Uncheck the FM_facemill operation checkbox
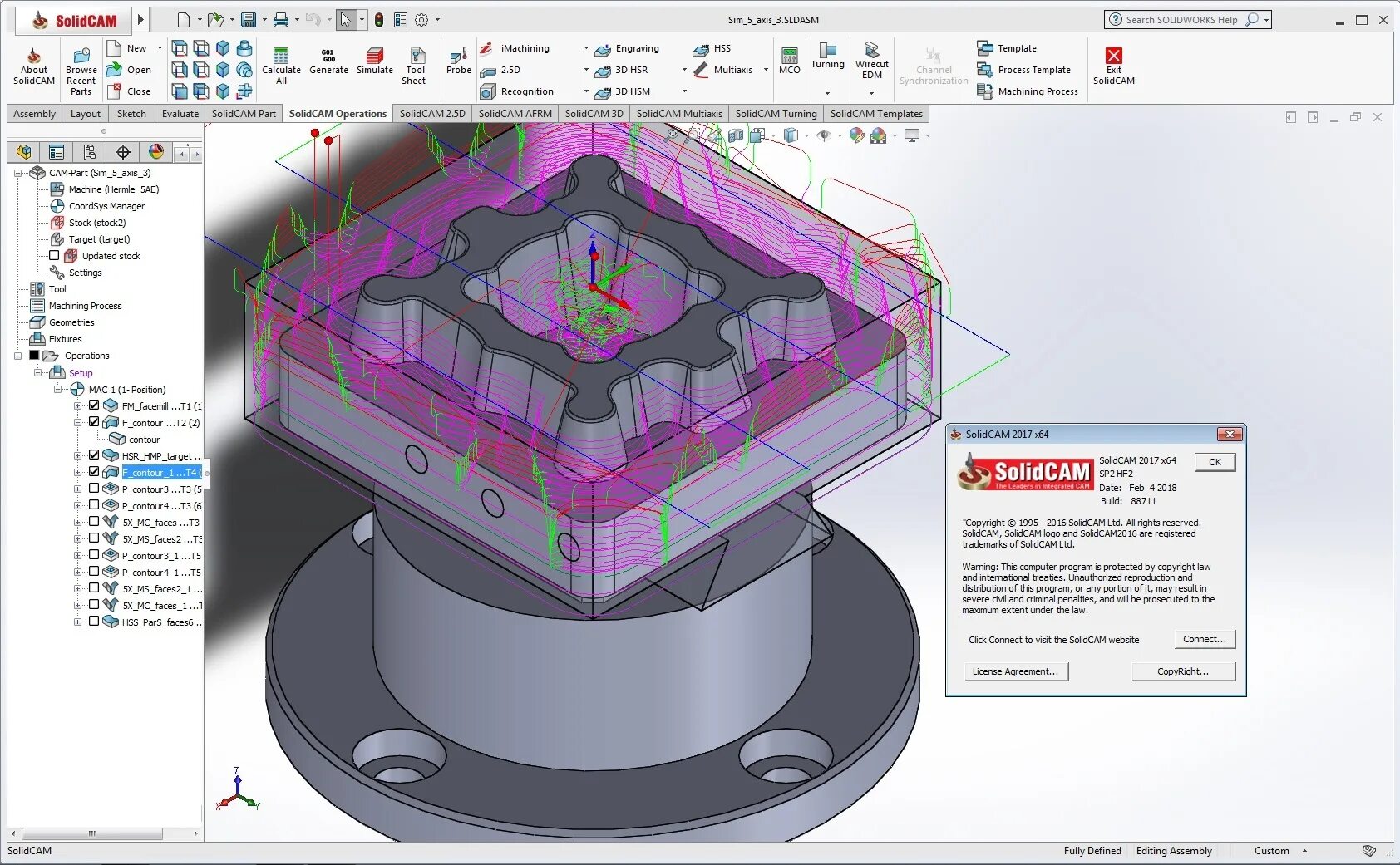Viewport: 1400px width, 865px height. (x=94, y=405)
